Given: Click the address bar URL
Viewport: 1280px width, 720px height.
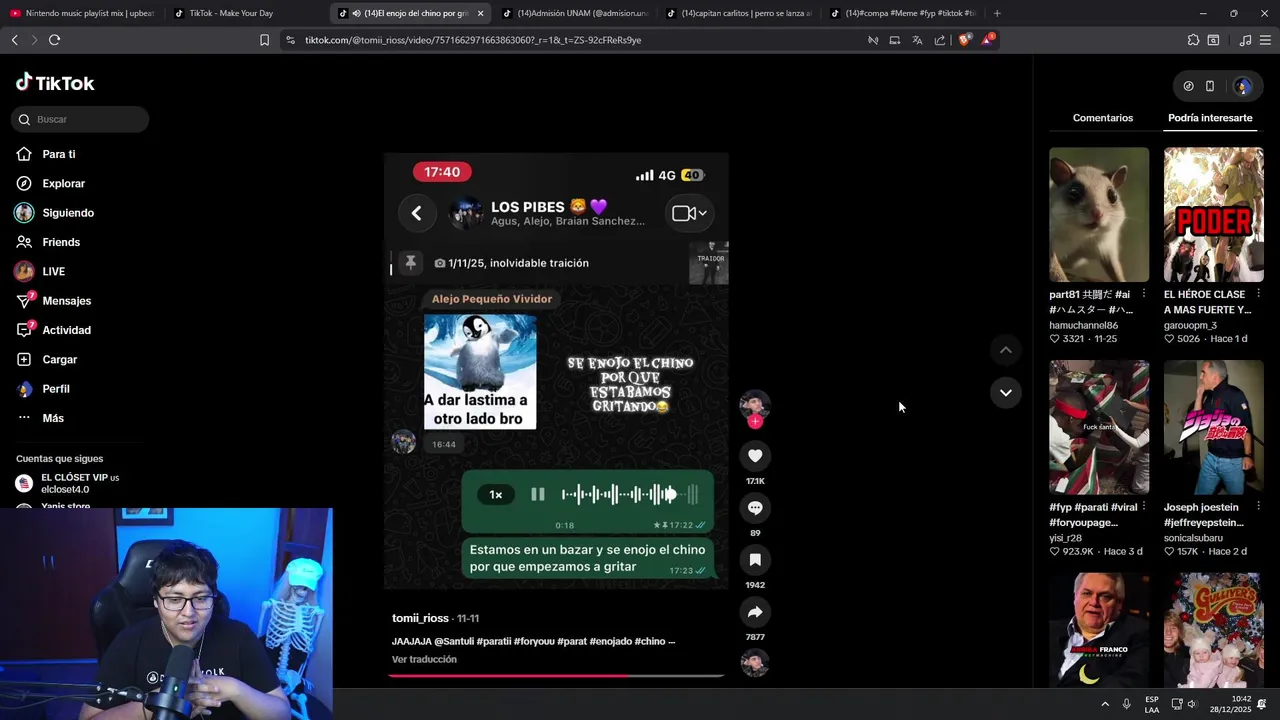Looking at the screenshot, I should [473, 40].
